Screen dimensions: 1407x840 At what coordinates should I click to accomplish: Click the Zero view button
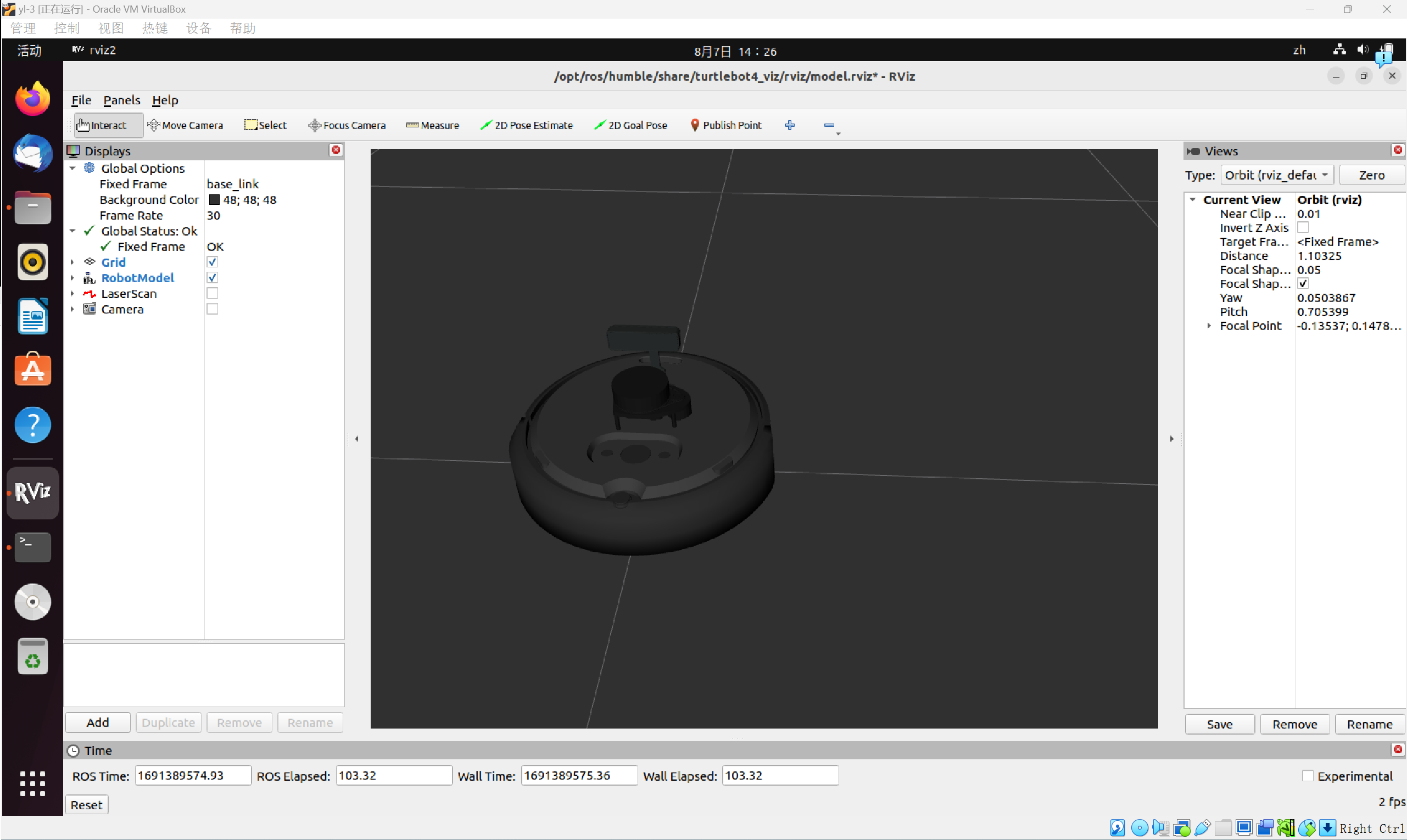tap(1371, 175)
